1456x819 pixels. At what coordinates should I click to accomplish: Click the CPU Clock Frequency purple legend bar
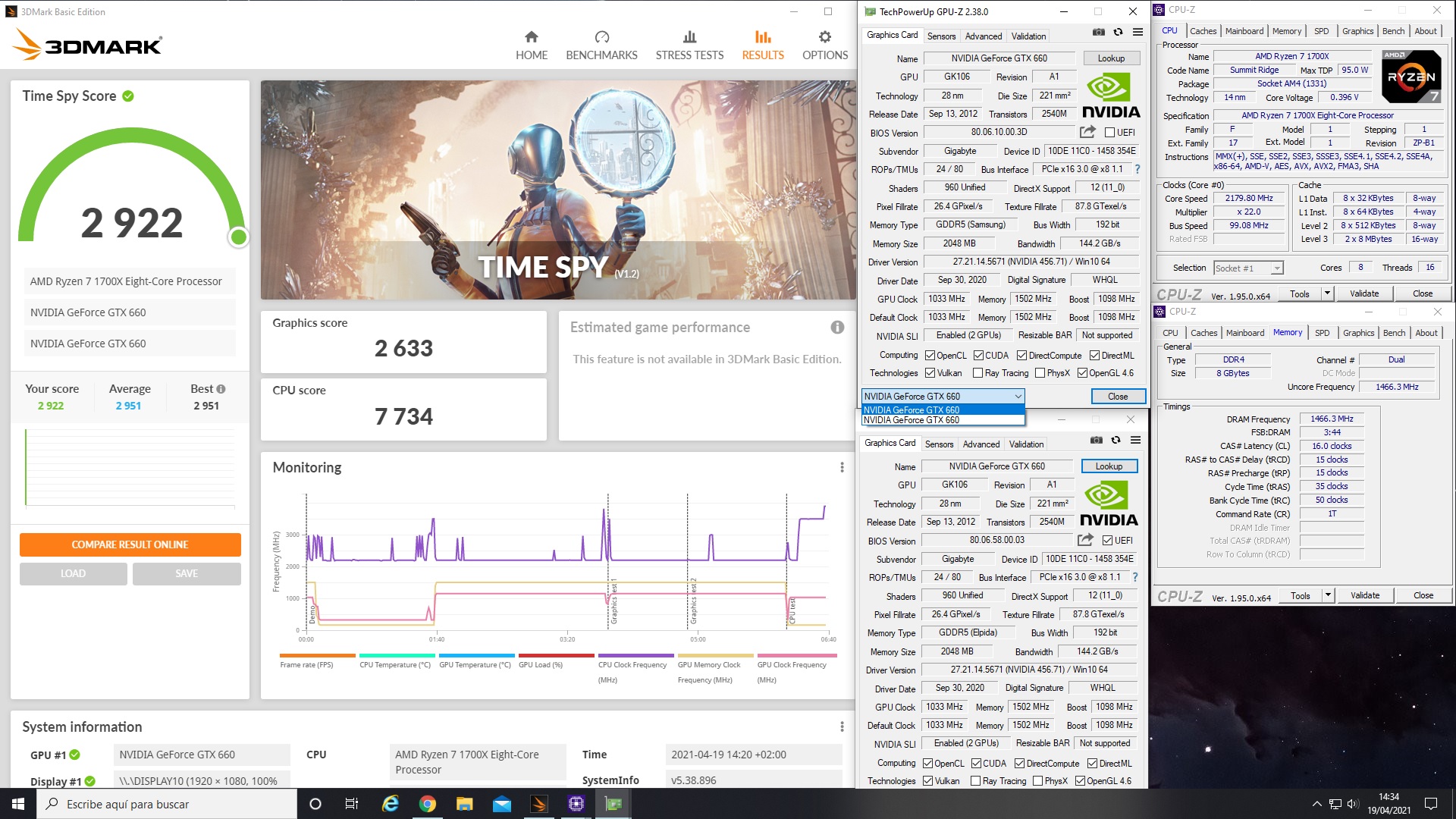click(635, 655)
